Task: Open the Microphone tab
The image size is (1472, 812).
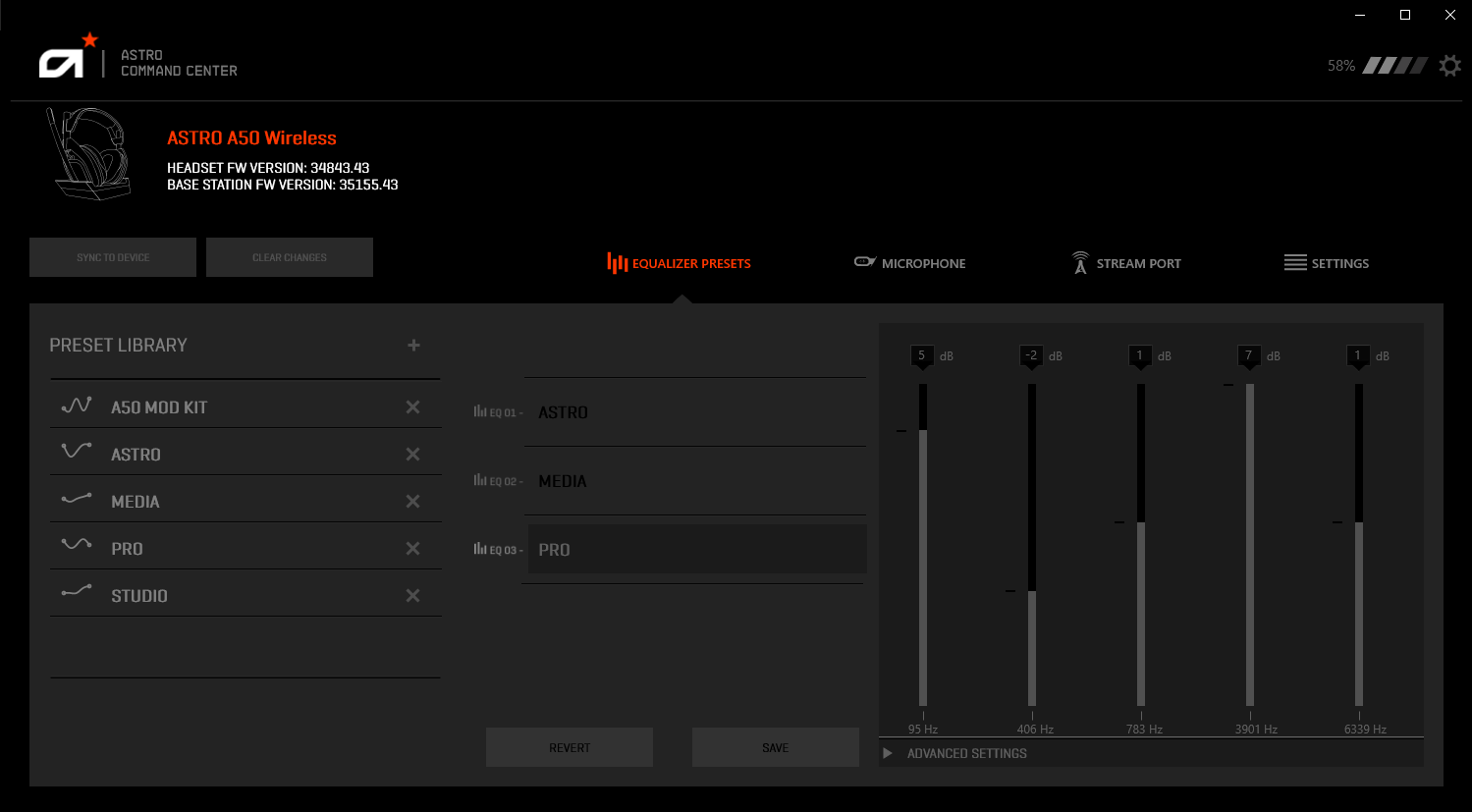Action: coord(923,262)
